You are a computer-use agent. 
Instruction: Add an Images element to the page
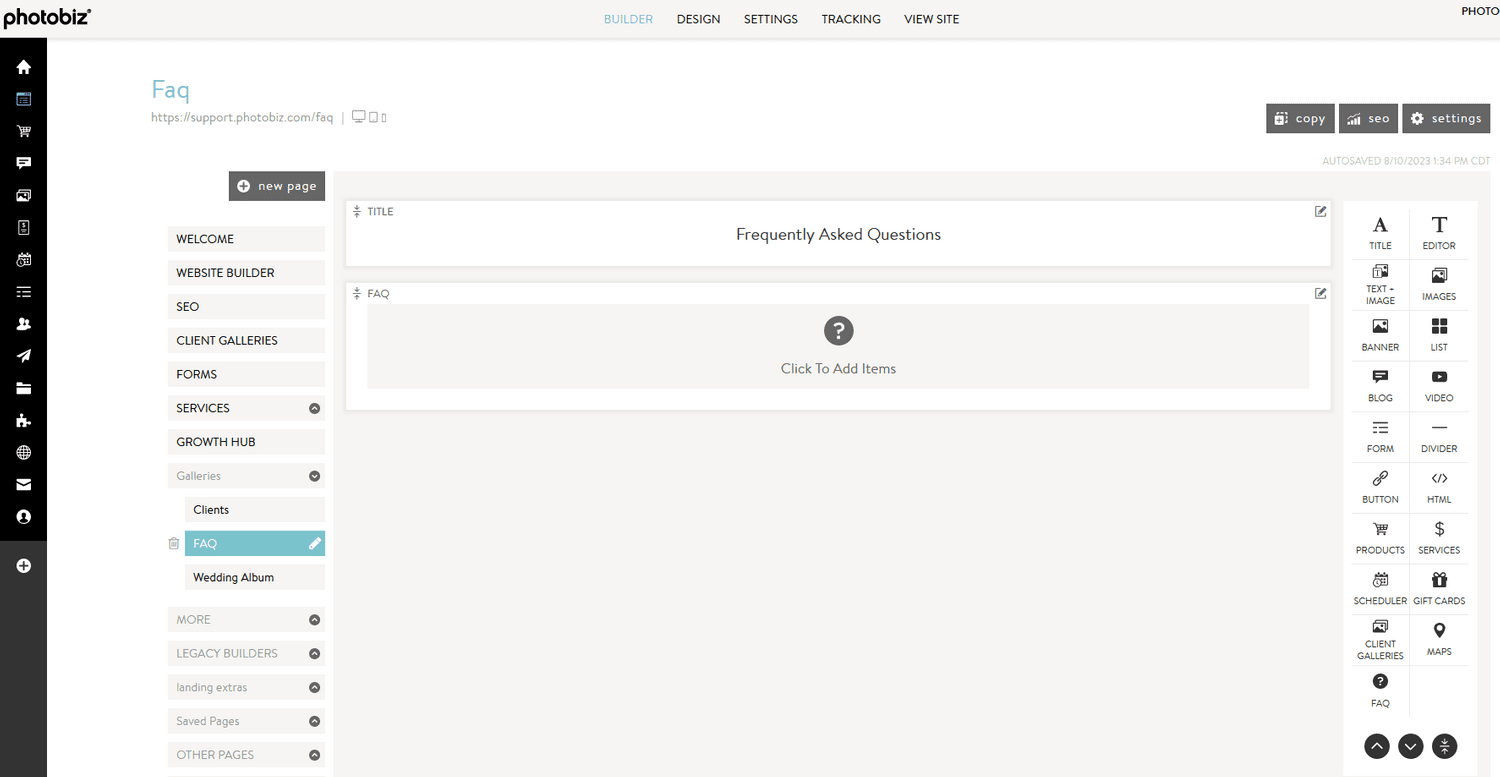1439,283
